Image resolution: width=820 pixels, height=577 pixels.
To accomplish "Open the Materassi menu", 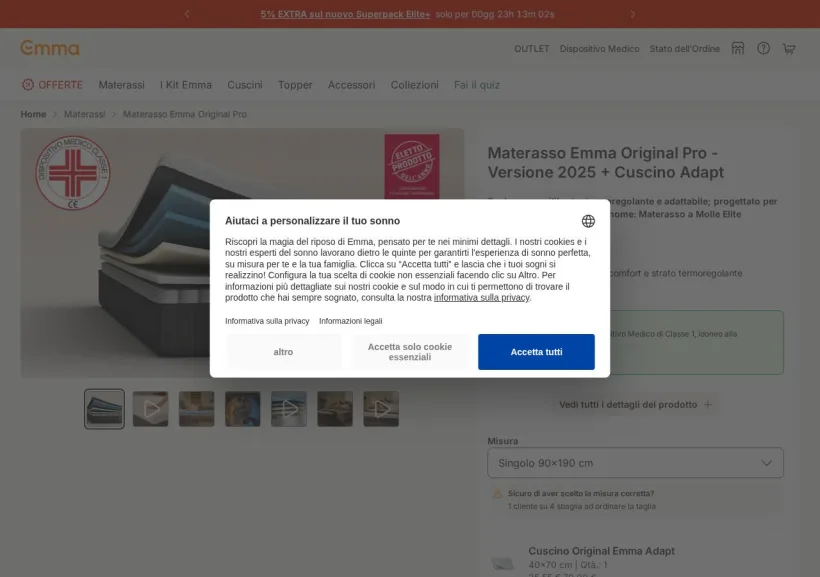I will pyautogui.click(x=121, y=85).
